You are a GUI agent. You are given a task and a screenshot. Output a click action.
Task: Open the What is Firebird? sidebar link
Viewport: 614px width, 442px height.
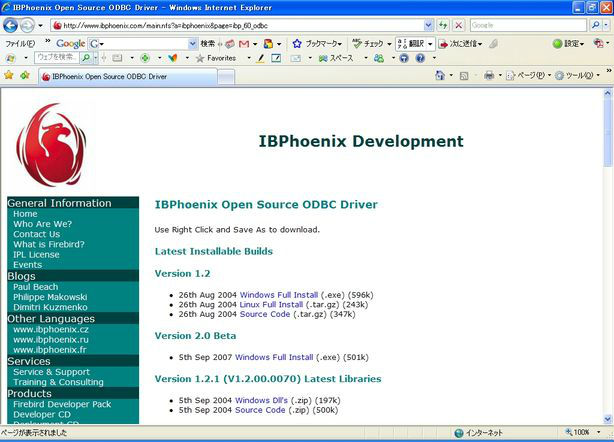coord(49,244)
